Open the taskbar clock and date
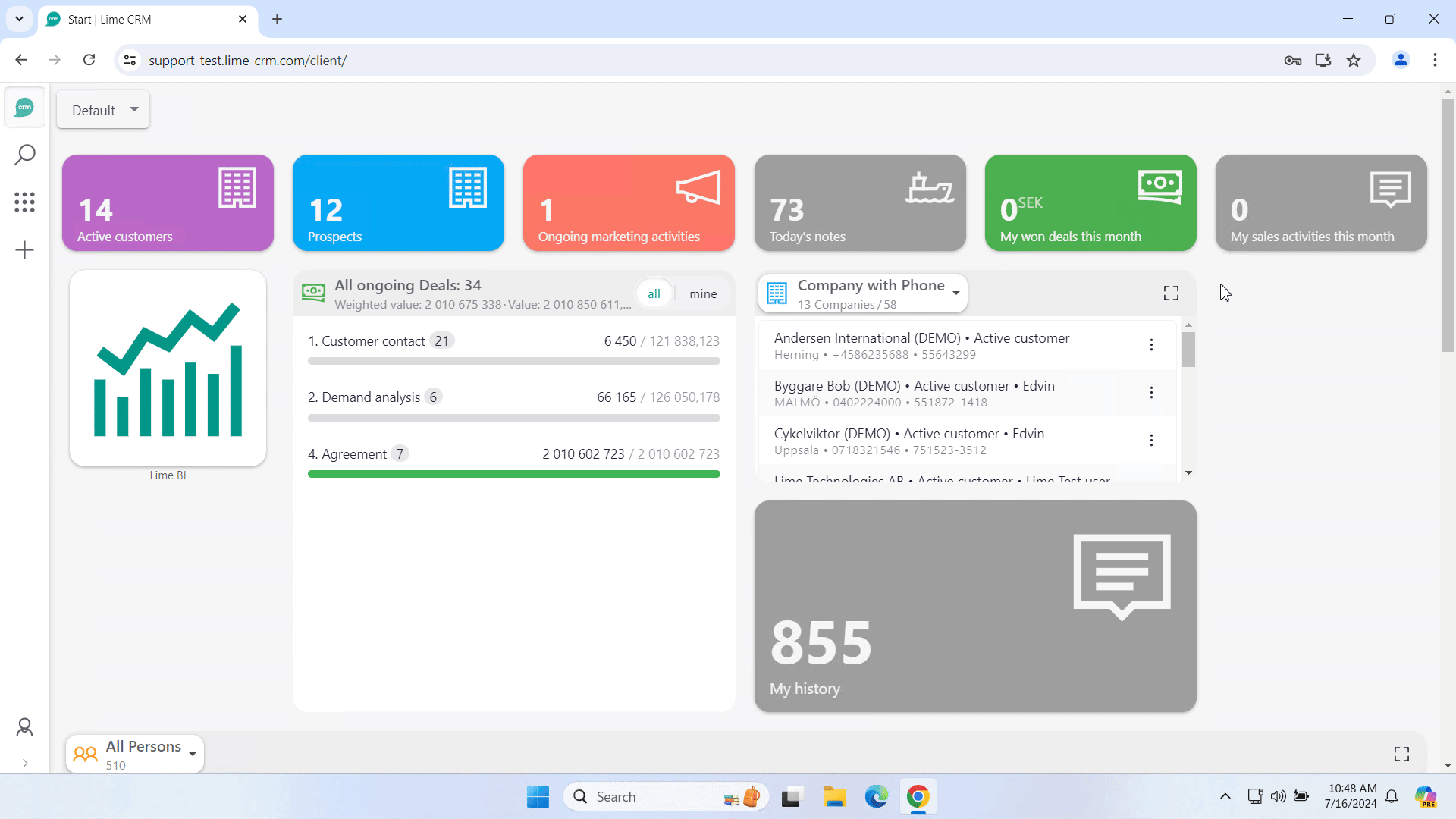Viewport: 1456px width, 819px height. click(1351, 796)
